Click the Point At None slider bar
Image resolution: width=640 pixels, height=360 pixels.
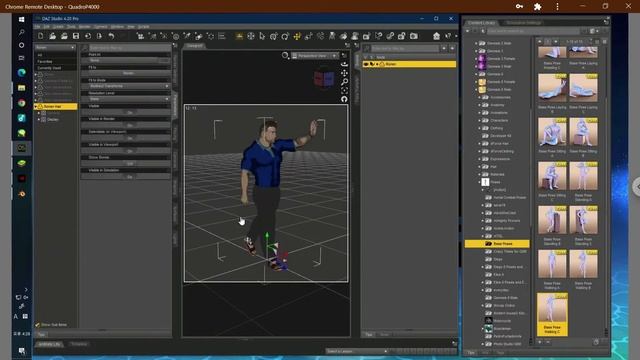(x=126, y=60)
